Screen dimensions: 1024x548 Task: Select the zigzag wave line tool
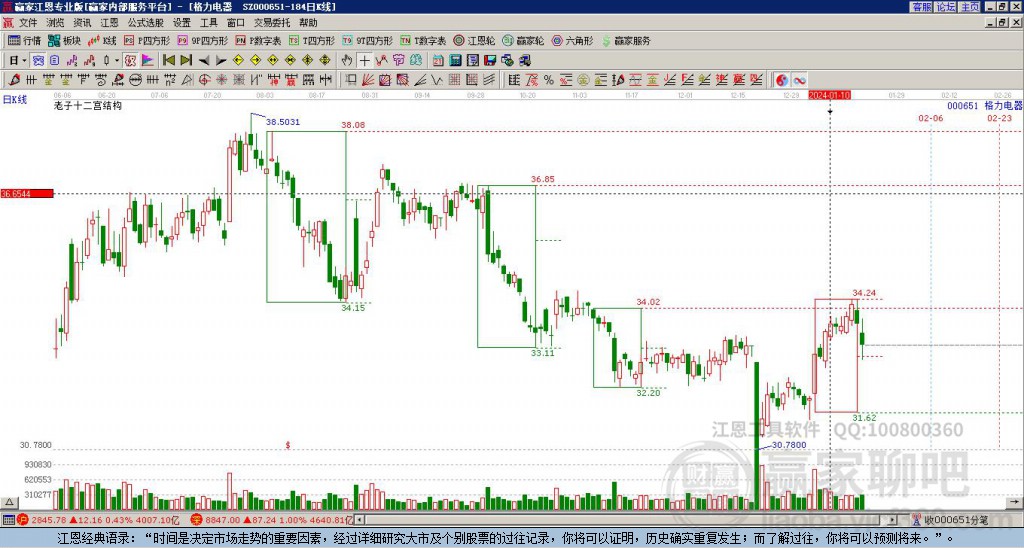pyautogui.click(x=437, y=80)
